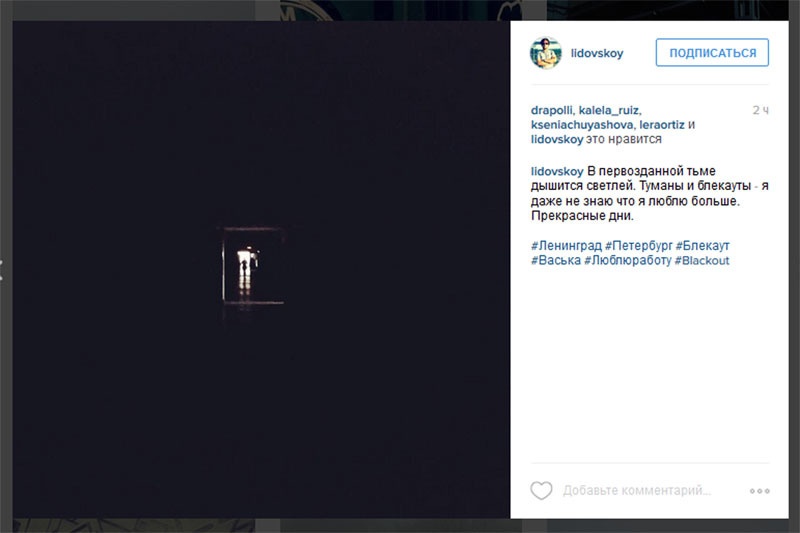Open the kalela_ruiz profile link
800x533 pixels.
tap(609, 110)
